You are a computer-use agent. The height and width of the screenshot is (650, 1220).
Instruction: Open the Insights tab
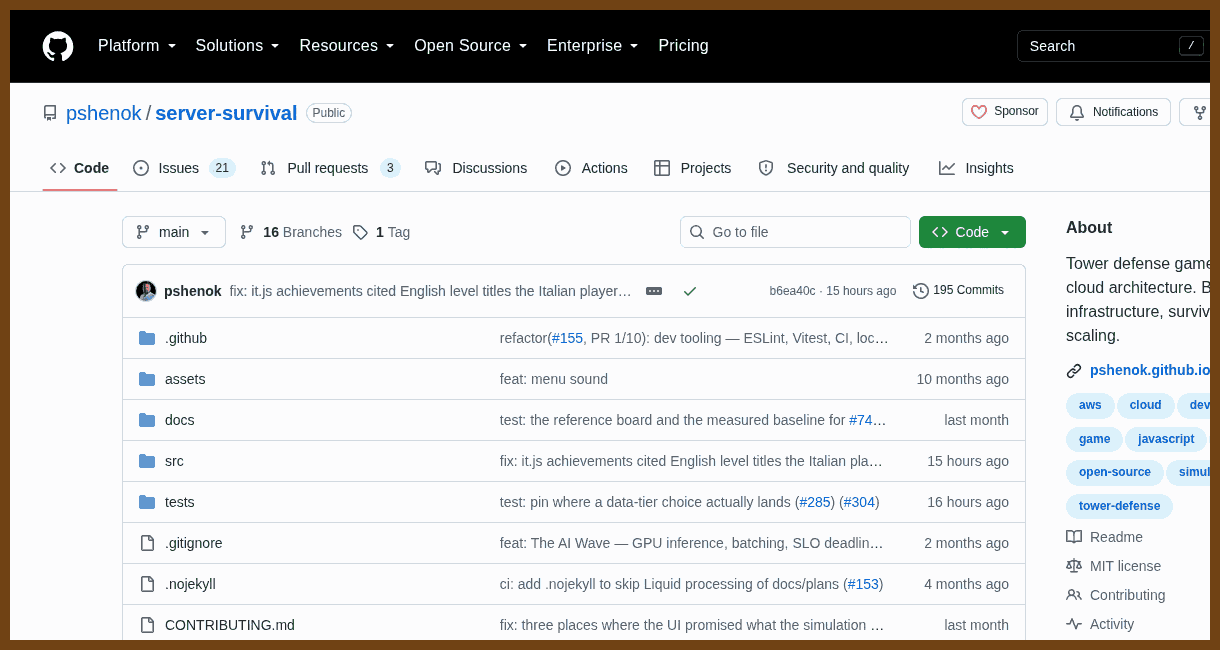976,168
